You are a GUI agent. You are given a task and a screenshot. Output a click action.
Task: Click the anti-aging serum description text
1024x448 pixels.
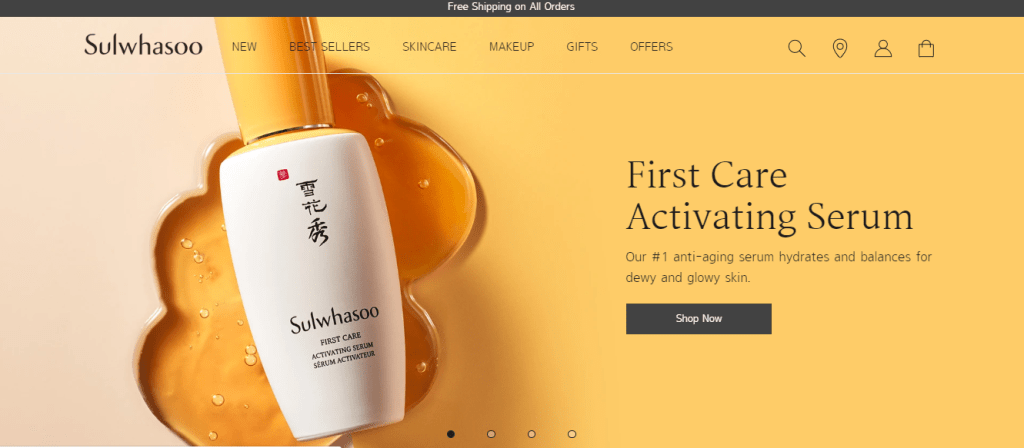tap(778, 267)
